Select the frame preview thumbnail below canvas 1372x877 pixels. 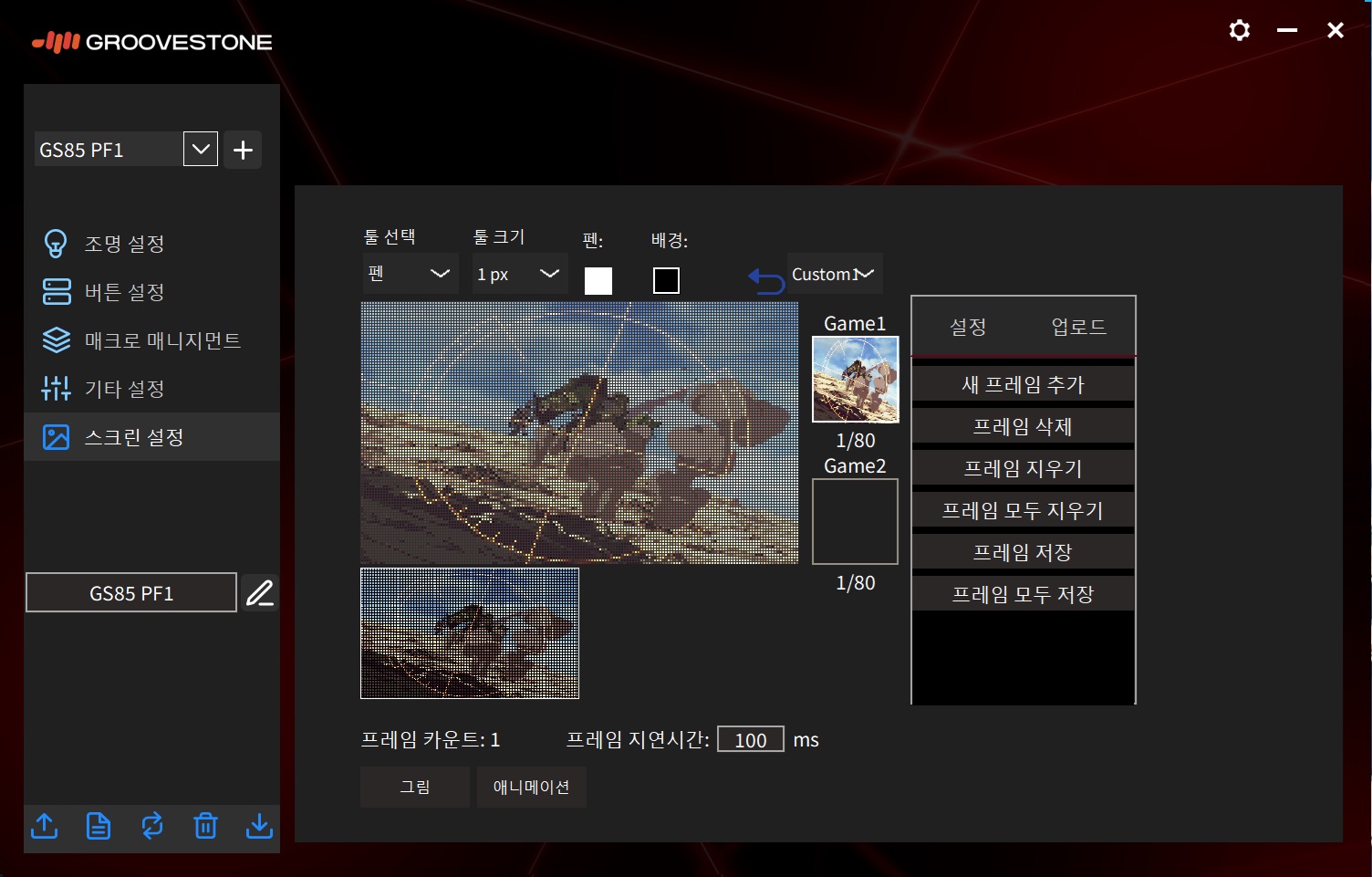470,633
